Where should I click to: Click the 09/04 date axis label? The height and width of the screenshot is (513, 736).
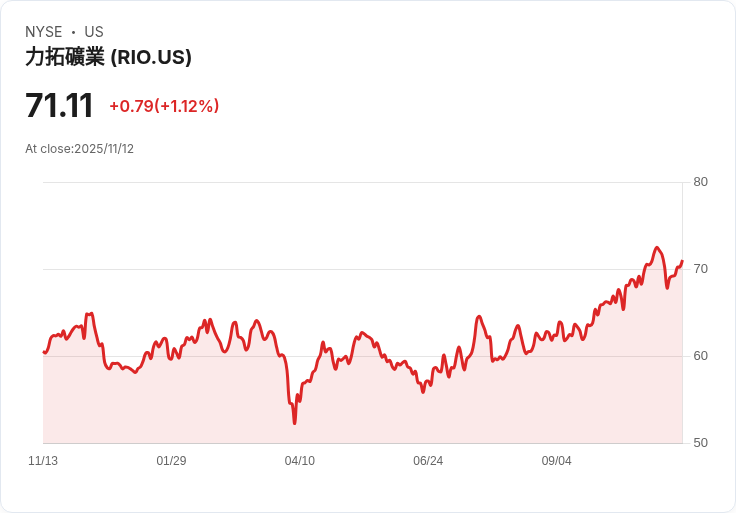click(557, 461)
